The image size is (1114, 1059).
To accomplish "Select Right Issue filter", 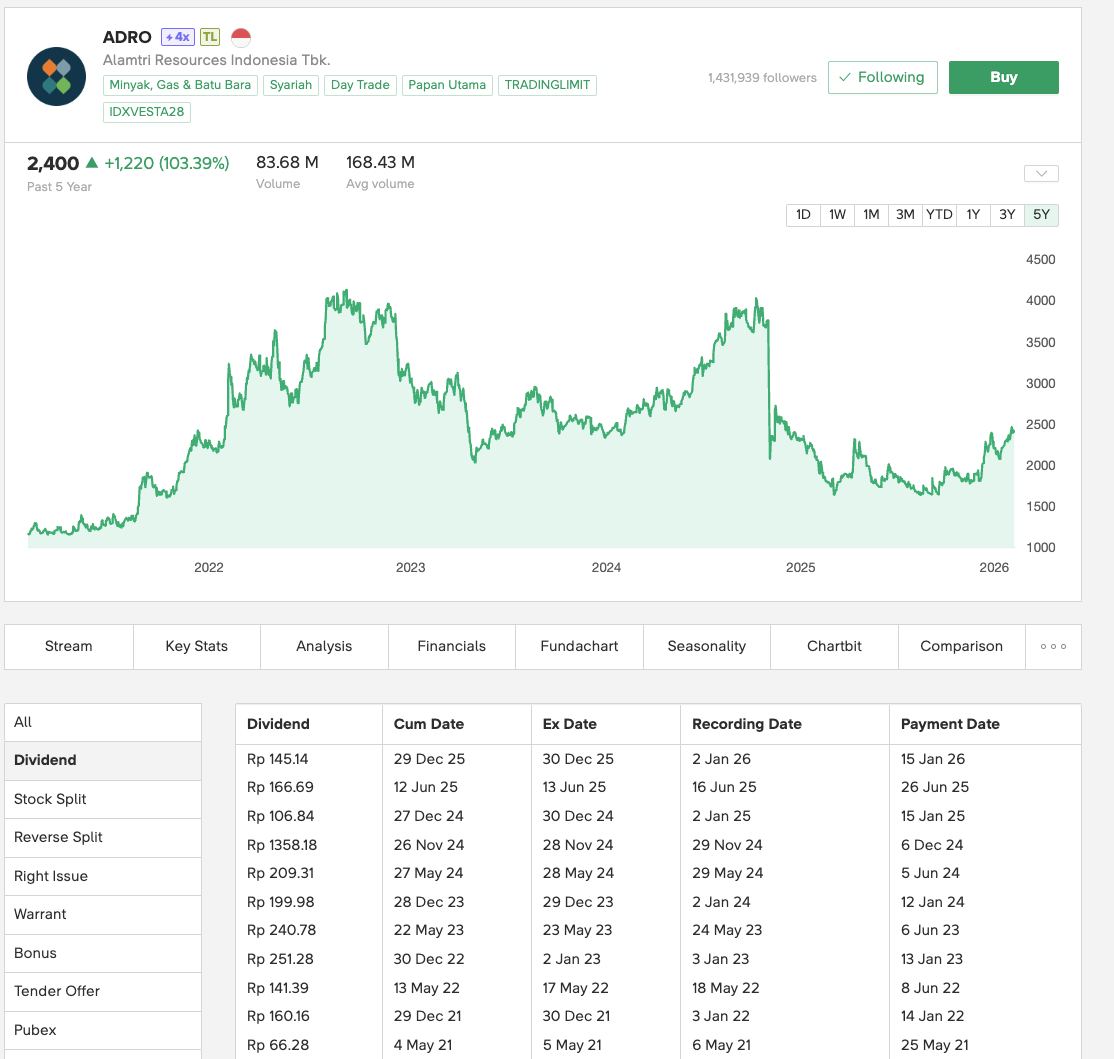I will coord(51,876).
